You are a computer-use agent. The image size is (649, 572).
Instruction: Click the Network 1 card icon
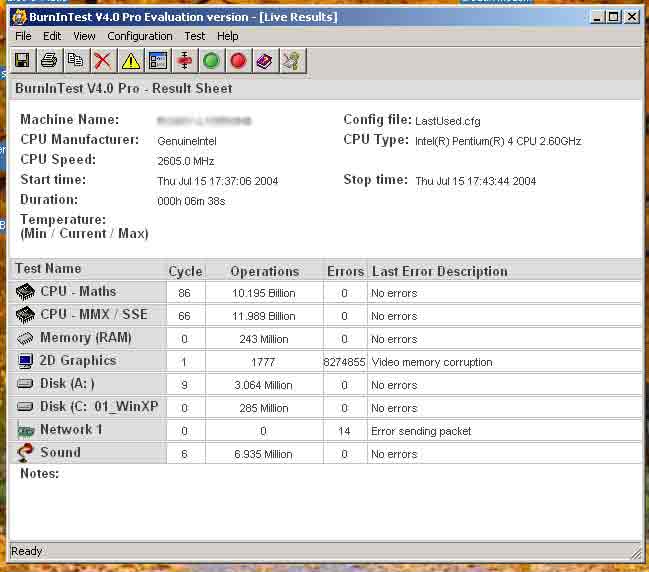[x=26, y=430]
